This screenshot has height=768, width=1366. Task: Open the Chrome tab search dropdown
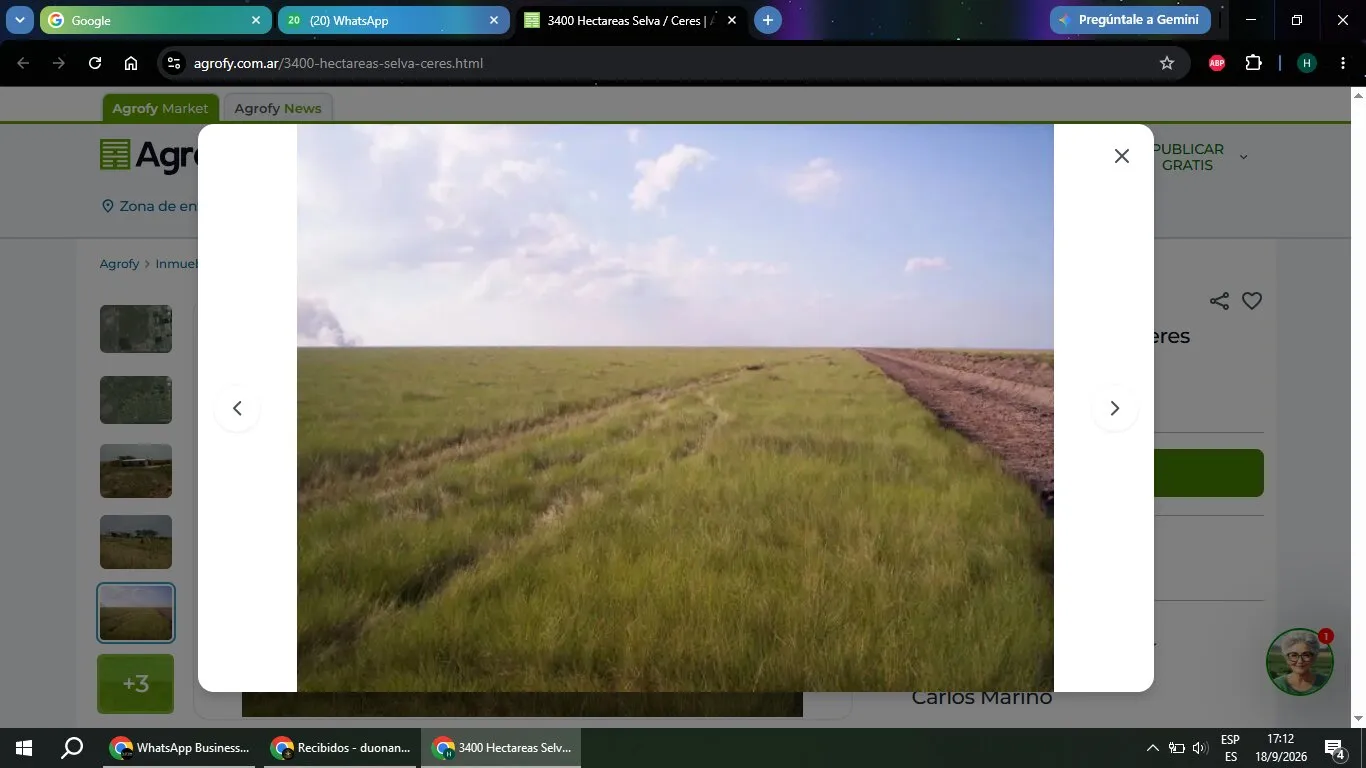[x=19, y=20]
